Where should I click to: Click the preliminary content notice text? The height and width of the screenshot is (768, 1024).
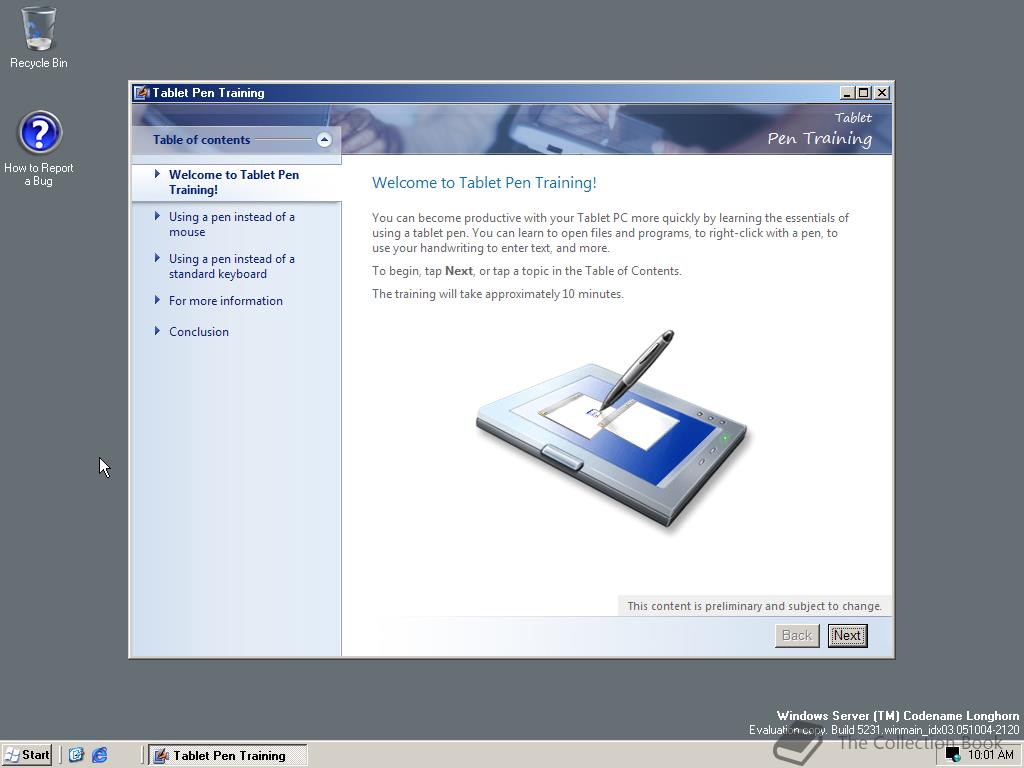754,606
